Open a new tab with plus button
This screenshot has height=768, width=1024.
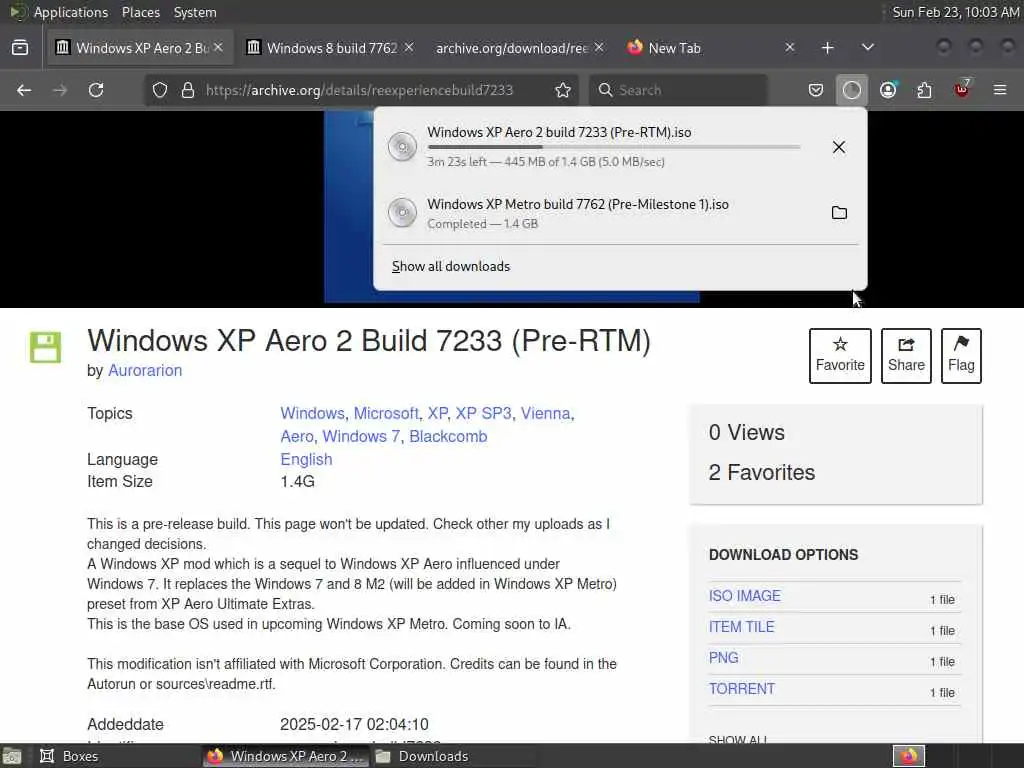827,48
